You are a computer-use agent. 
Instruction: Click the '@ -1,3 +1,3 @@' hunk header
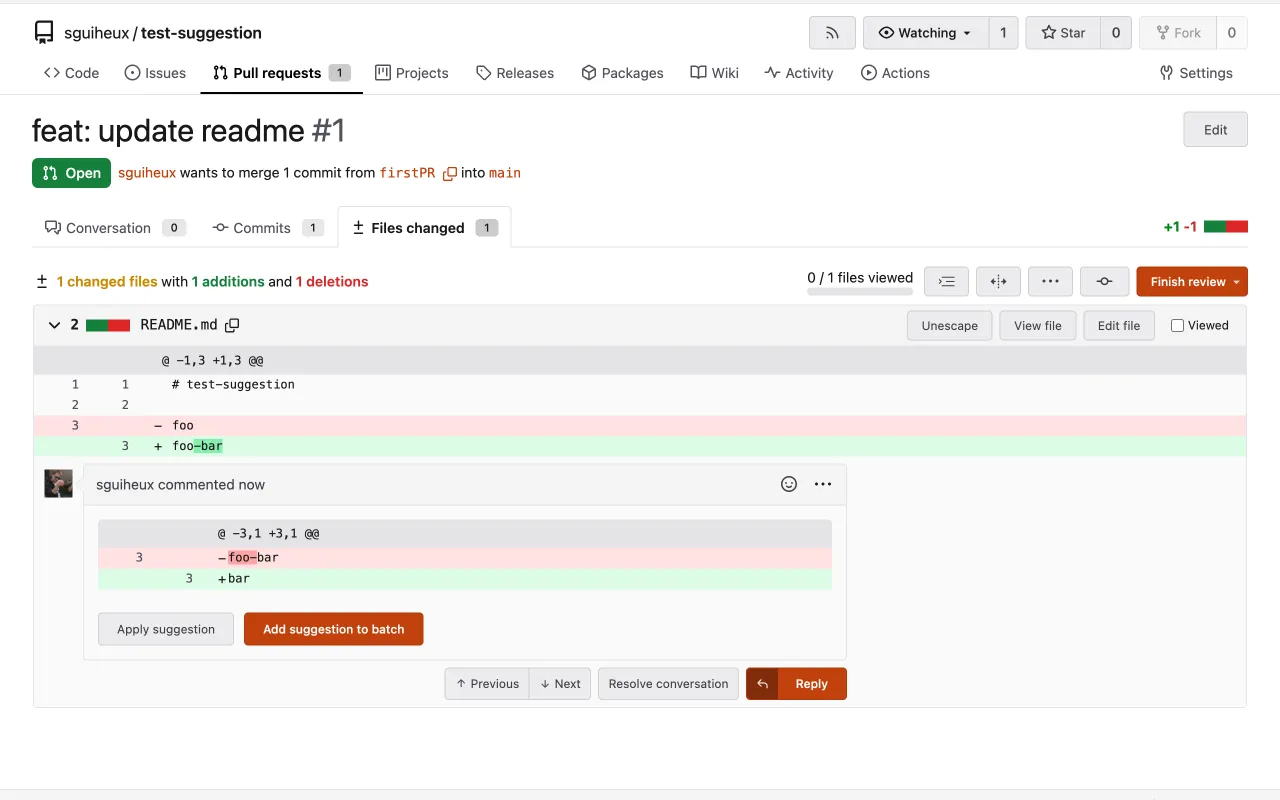pyautogui.click(x=640, y=360)
